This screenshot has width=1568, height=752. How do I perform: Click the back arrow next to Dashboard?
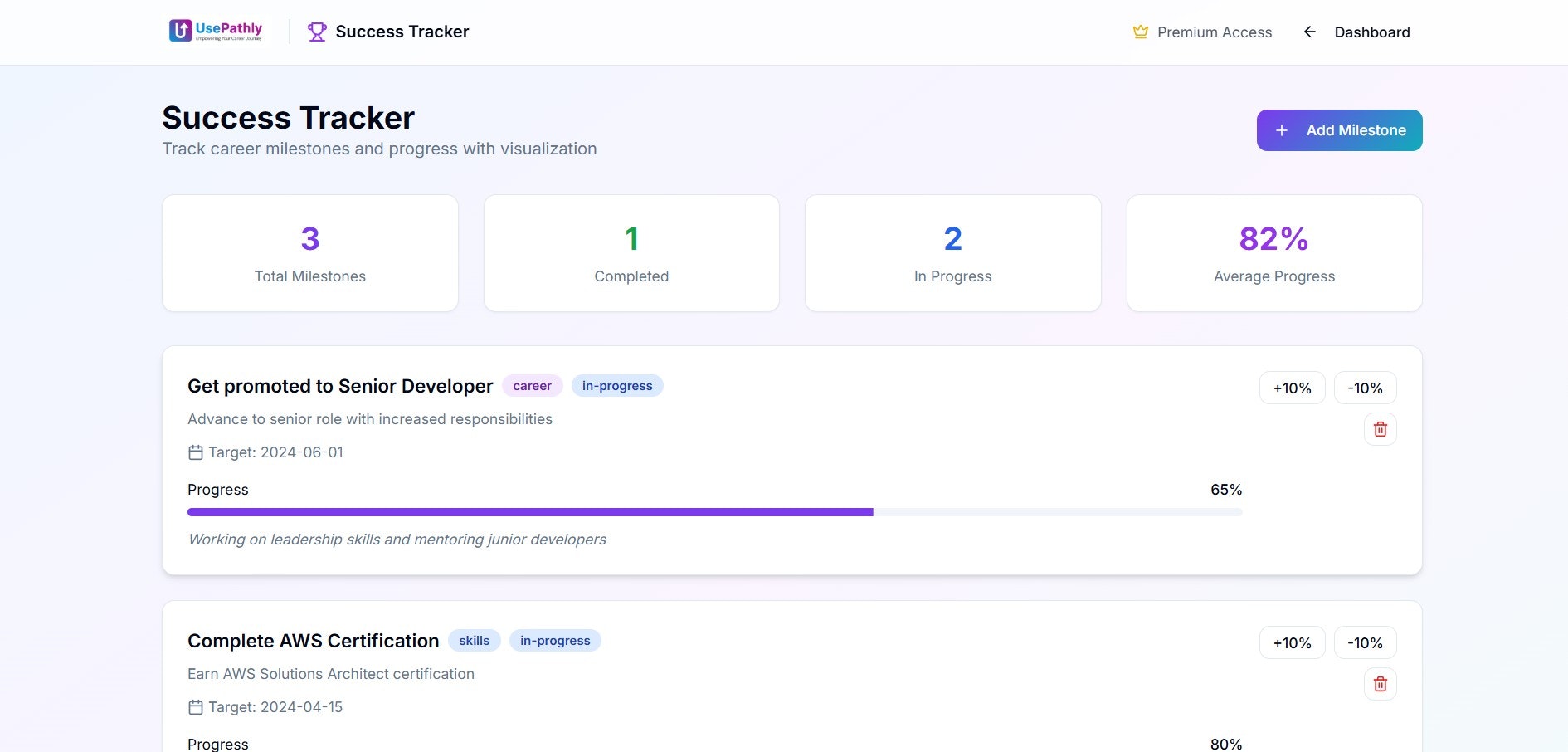point(1310,32)
